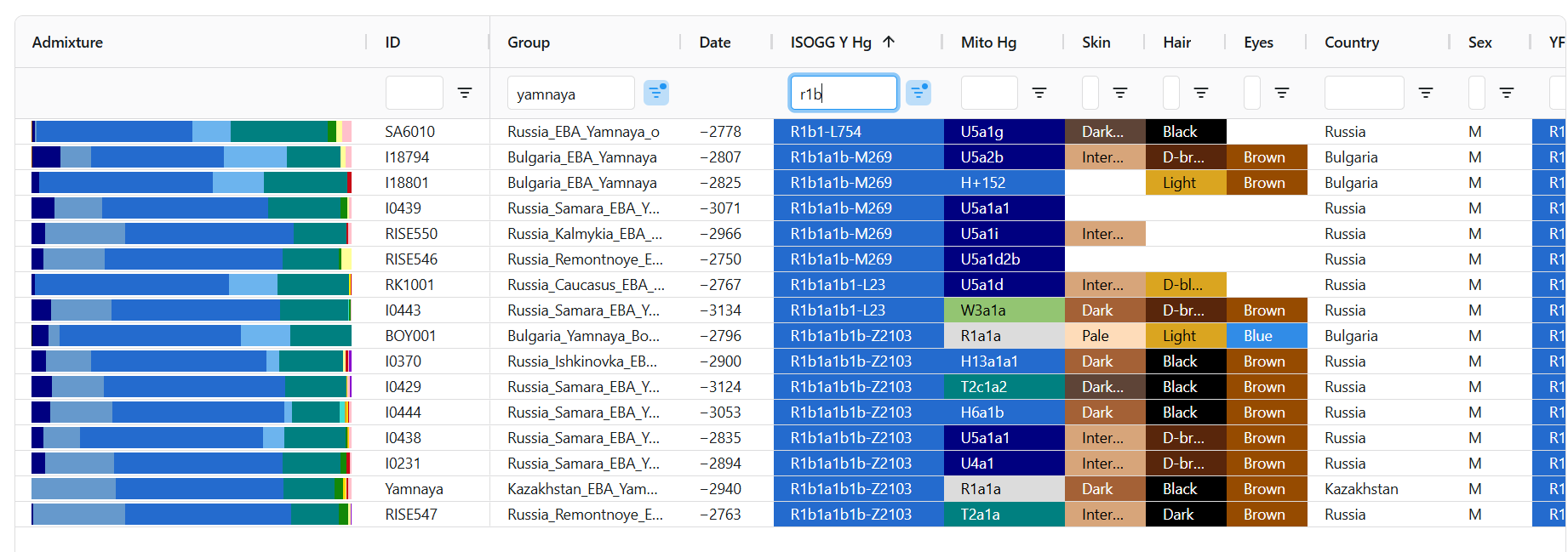Open the Hair column filter icon
Image resolution: width=1568 pixels, height=552 pixels.
(x=1201, y=93)
